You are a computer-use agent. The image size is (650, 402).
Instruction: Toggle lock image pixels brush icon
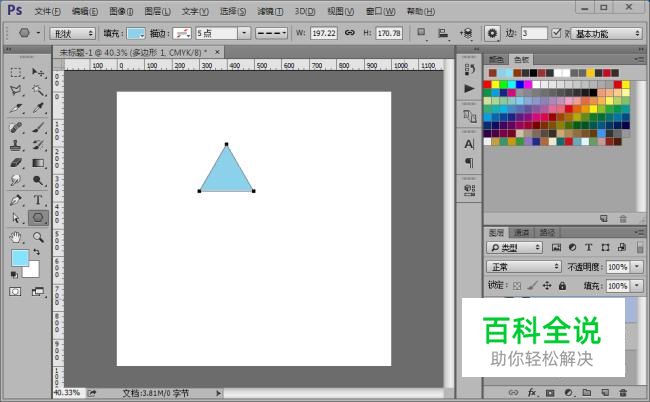[x=532, y=286]
